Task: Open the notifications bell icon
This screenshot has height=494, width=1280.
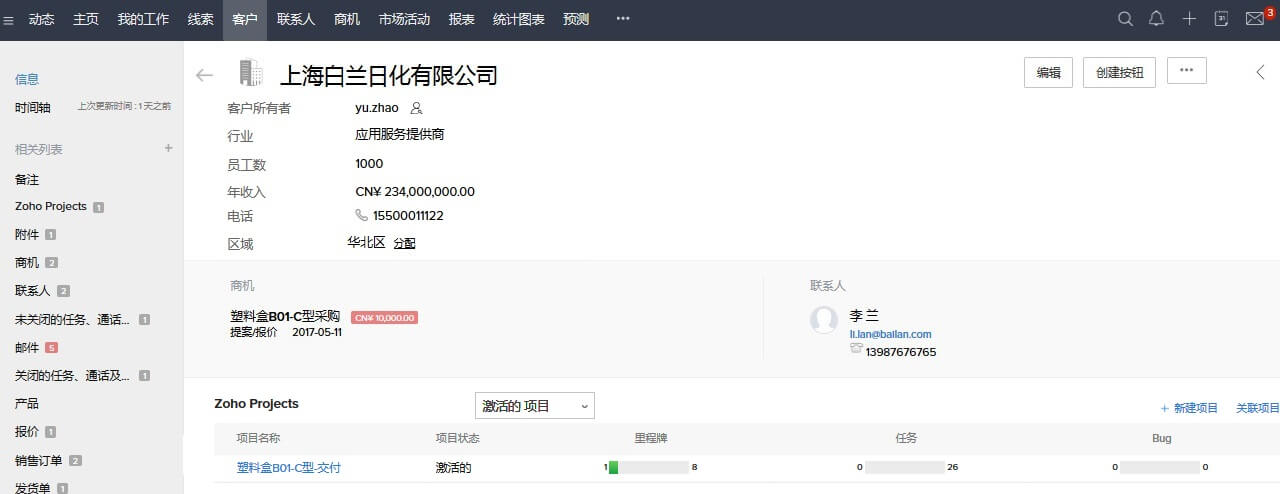Action: click(1157, 19)
